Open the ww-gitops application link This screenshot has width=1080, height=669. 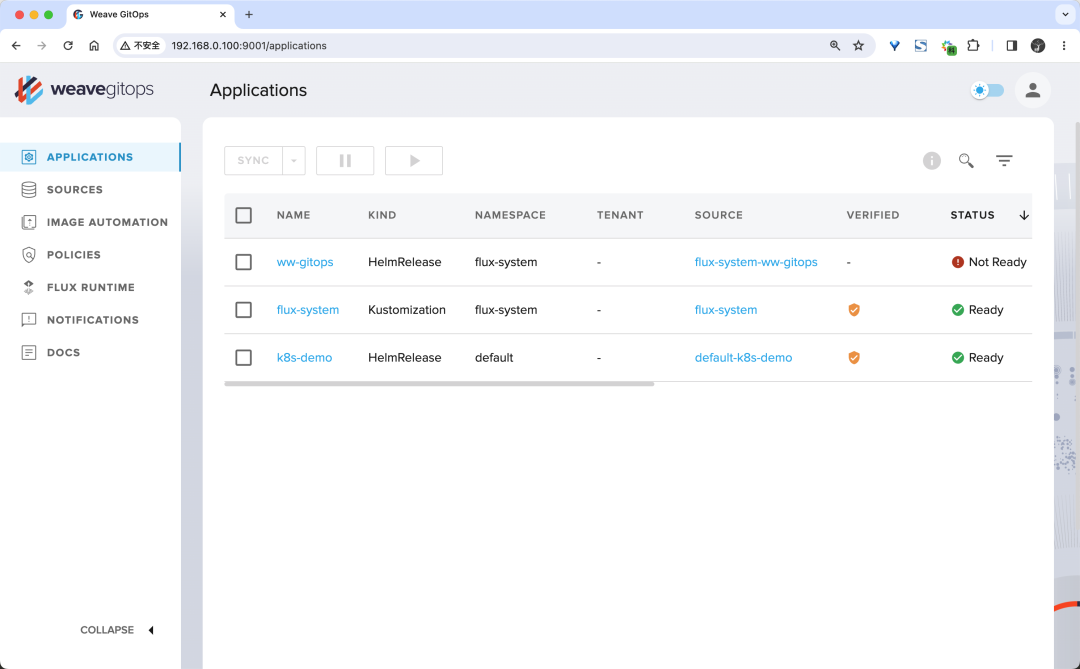pos(305,262)
